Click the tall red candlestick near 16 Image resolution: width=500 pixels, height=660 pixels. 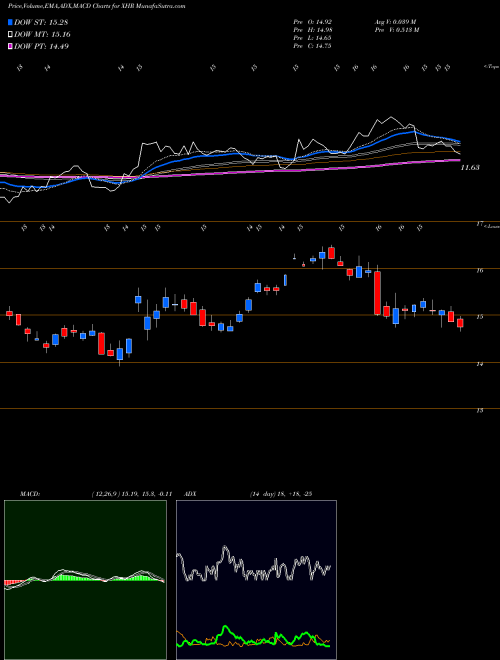coord(378,293)
